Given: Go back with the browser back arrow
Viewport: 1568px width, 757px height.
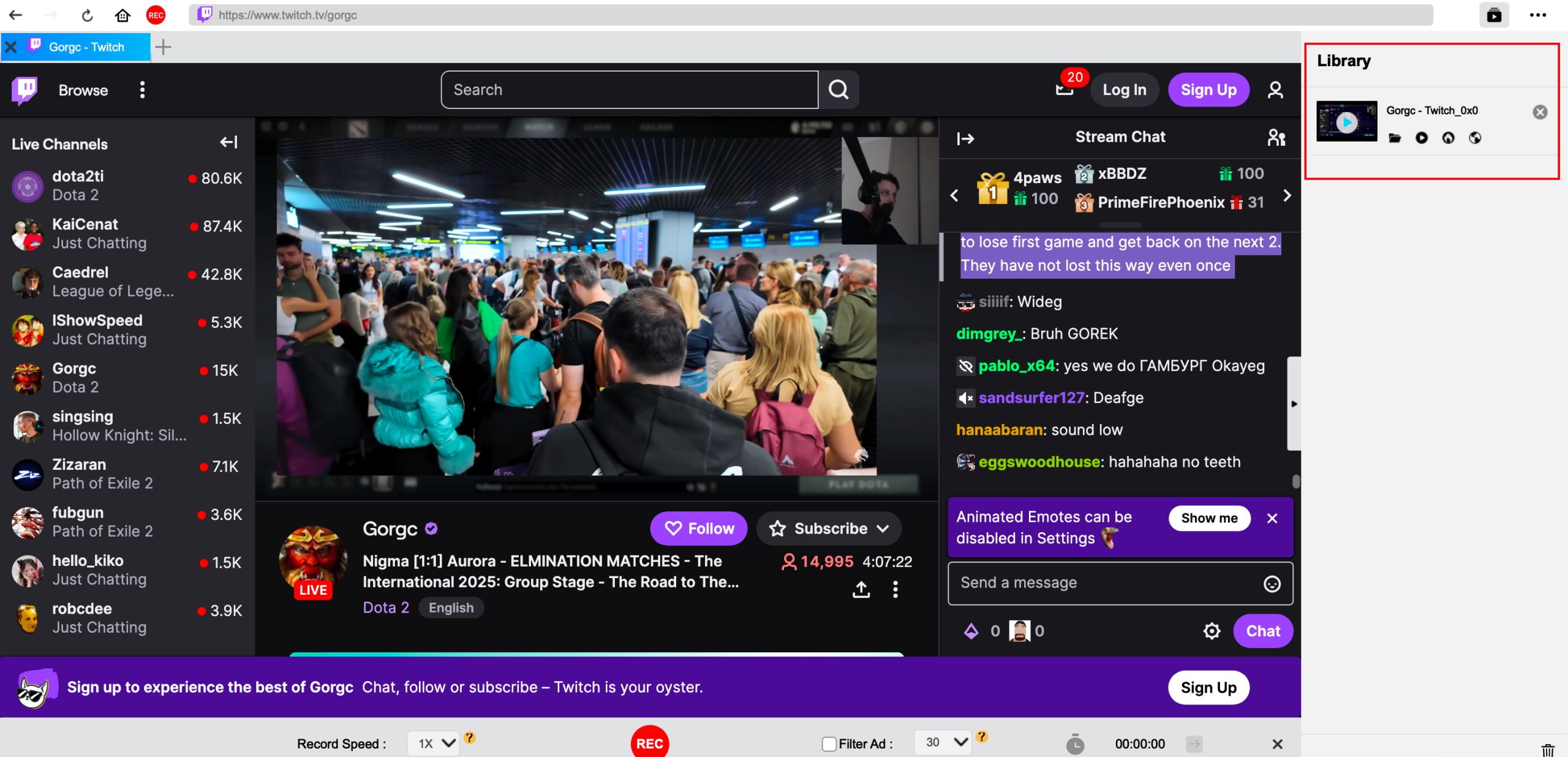Looking at the screenshot, I should point(16,15).
